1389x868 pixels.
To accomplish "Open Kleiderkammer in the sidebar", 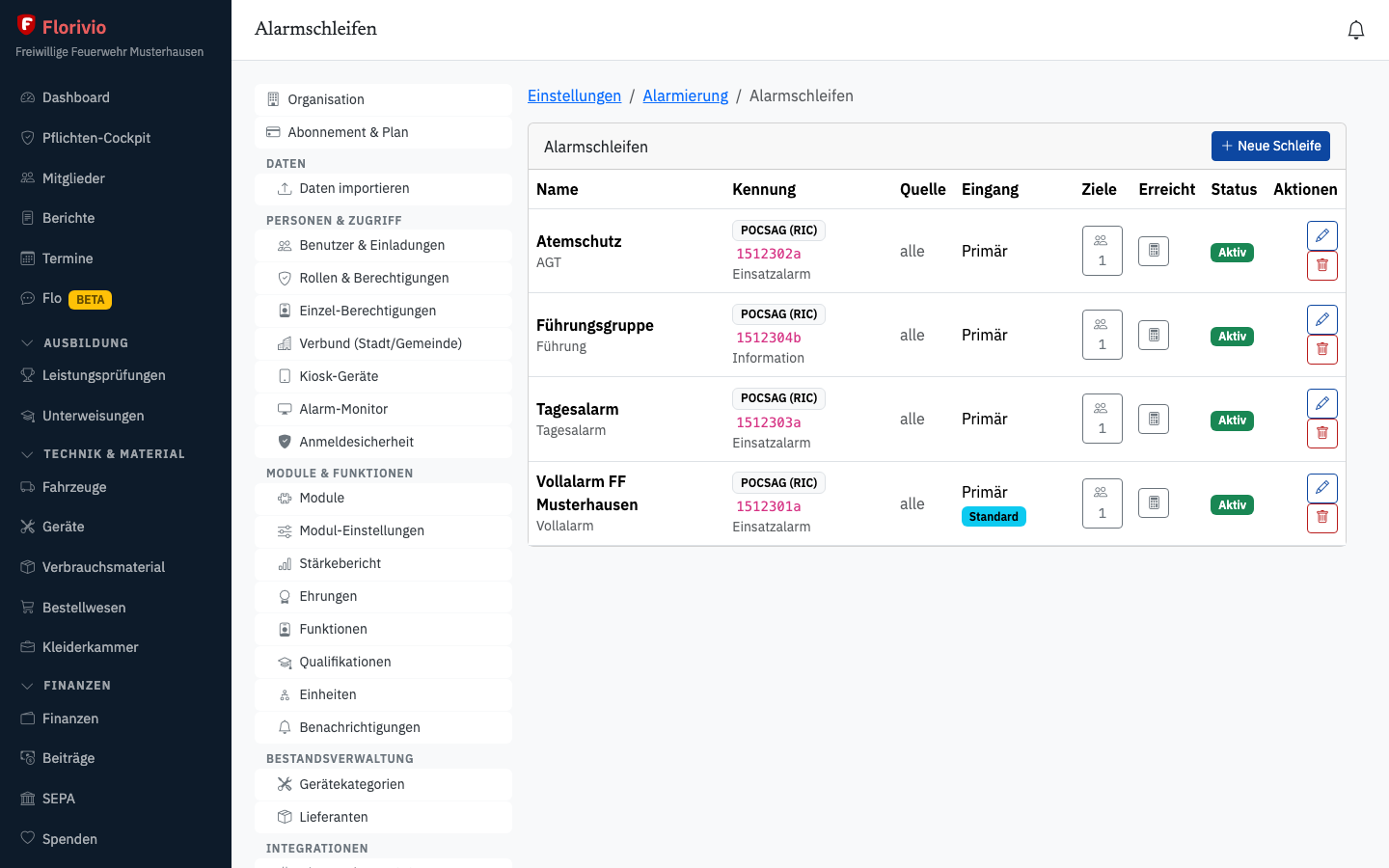I will 116,647.
